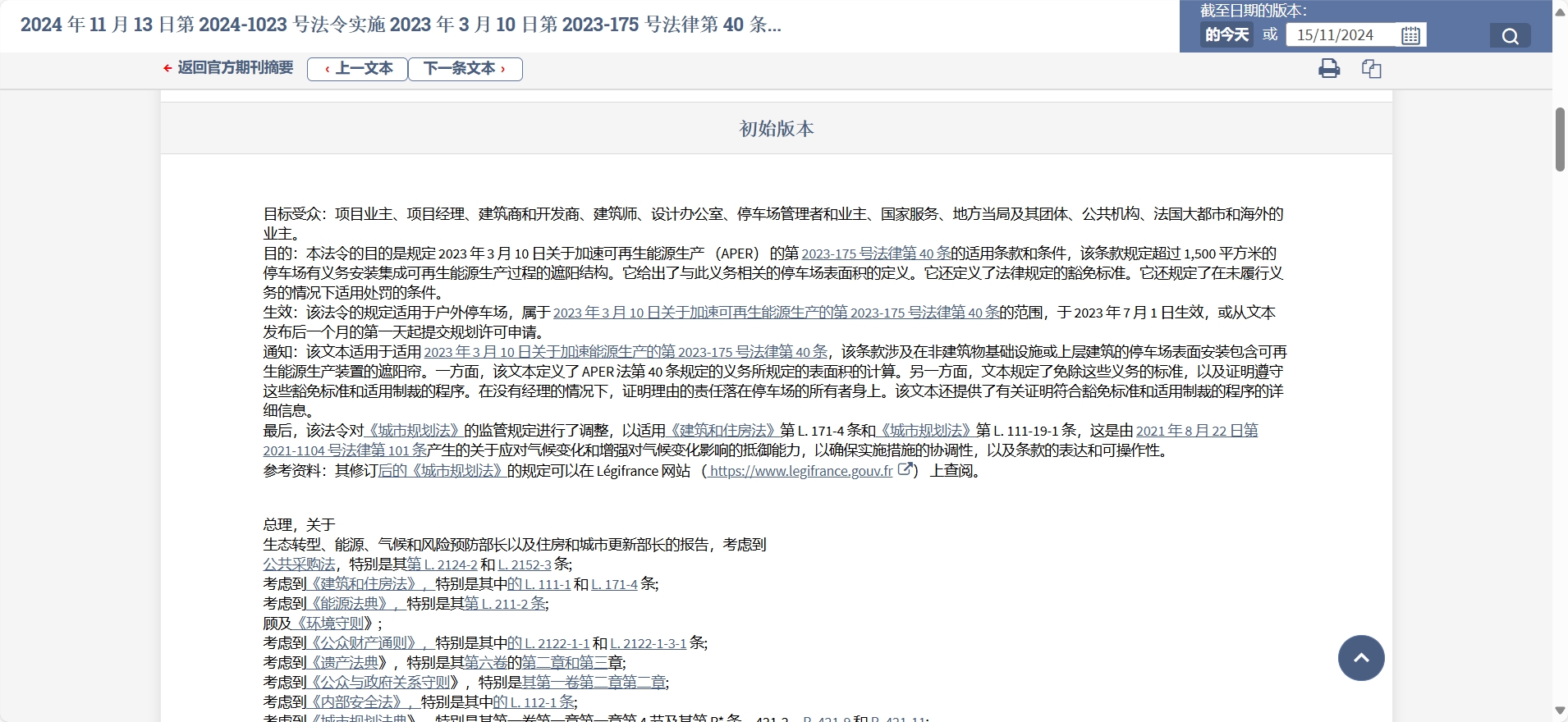Open the L. 2122-1-3-1 article link
This screenshot has height=722, width=1568.
(649, 643)
